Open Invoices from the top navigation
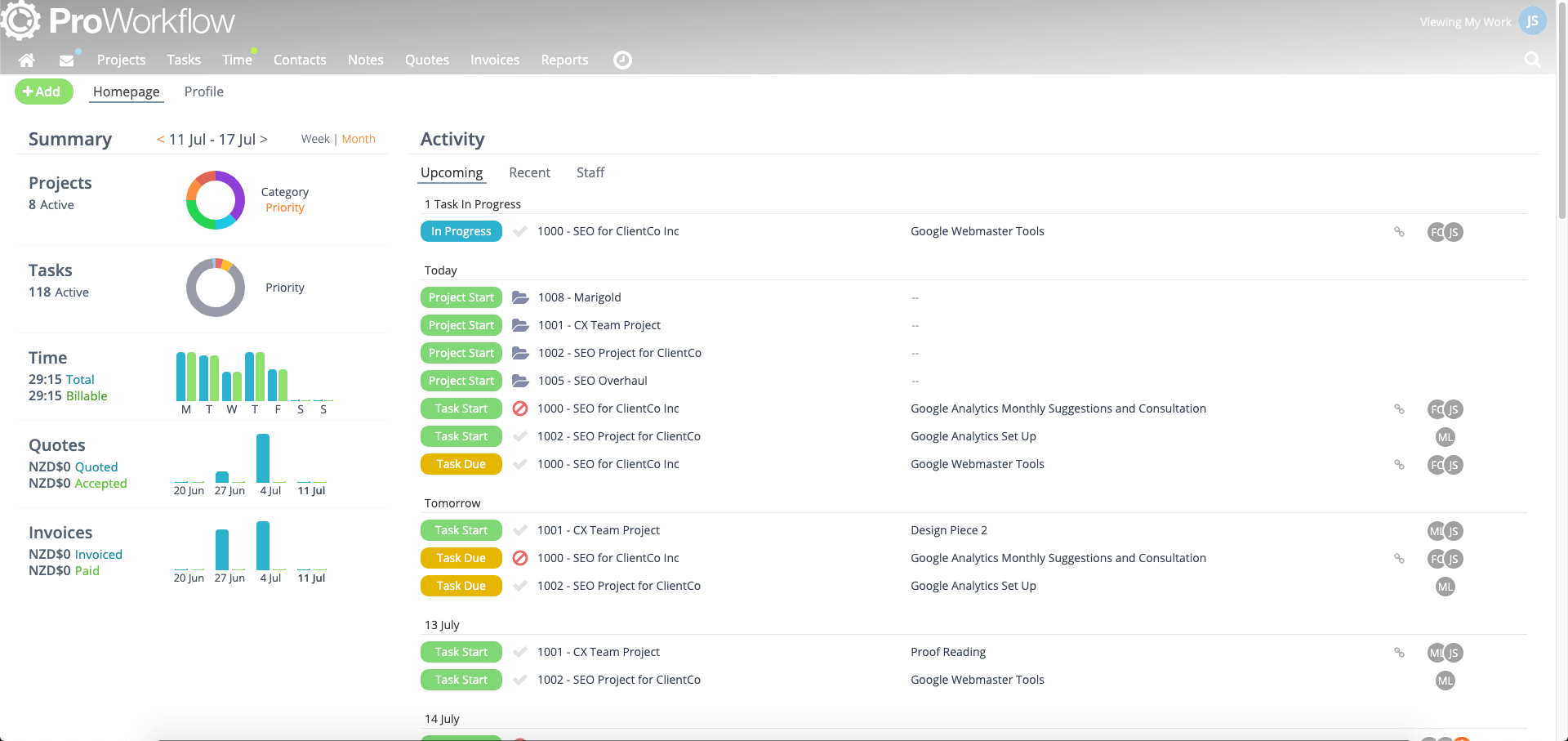This screenshot has height=741, width=1568. click(494, 60)
